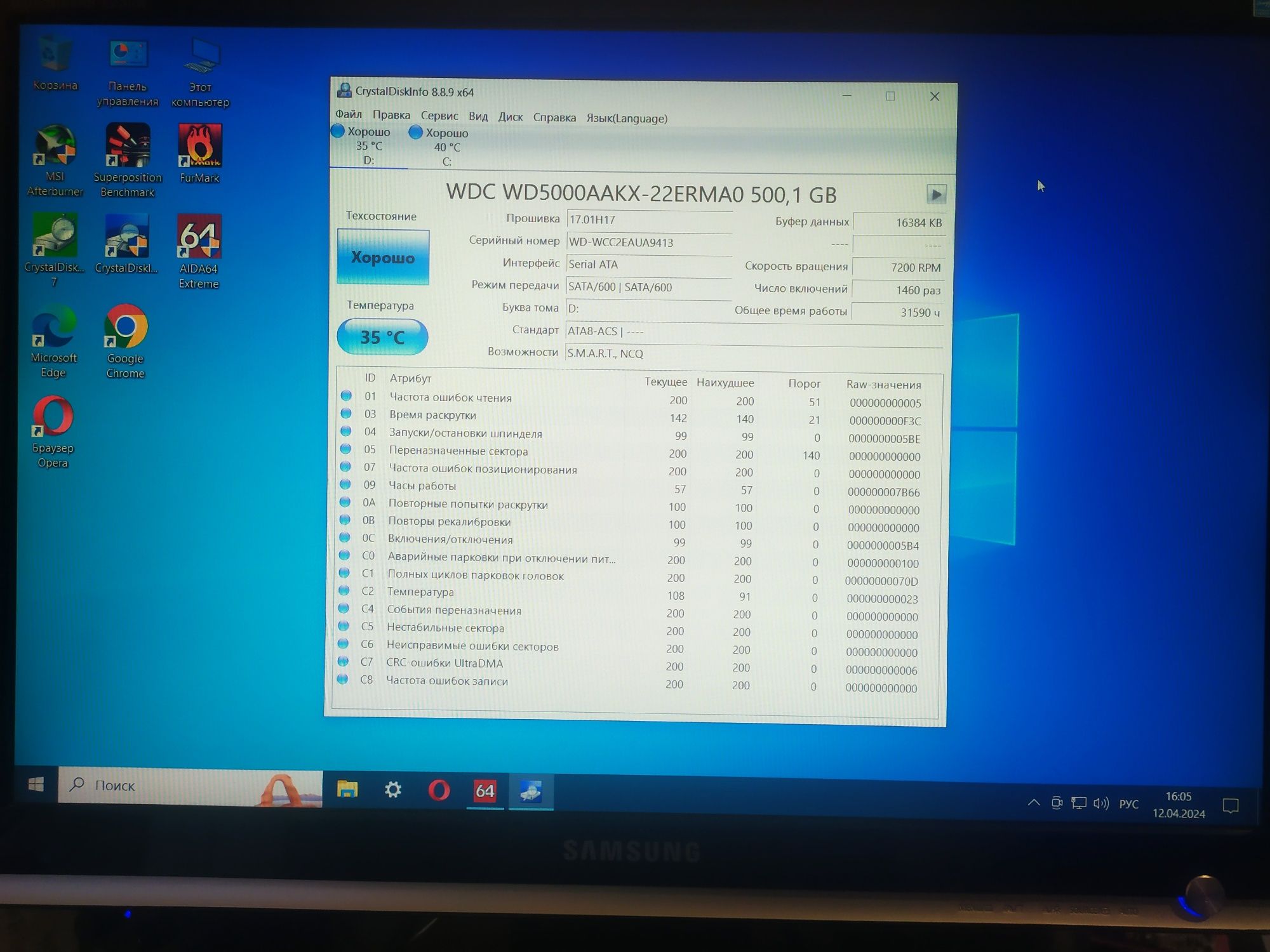Click the Raw-значения column header
Image resolution: width=1270 pixels, height=952 pixels.
883,385
